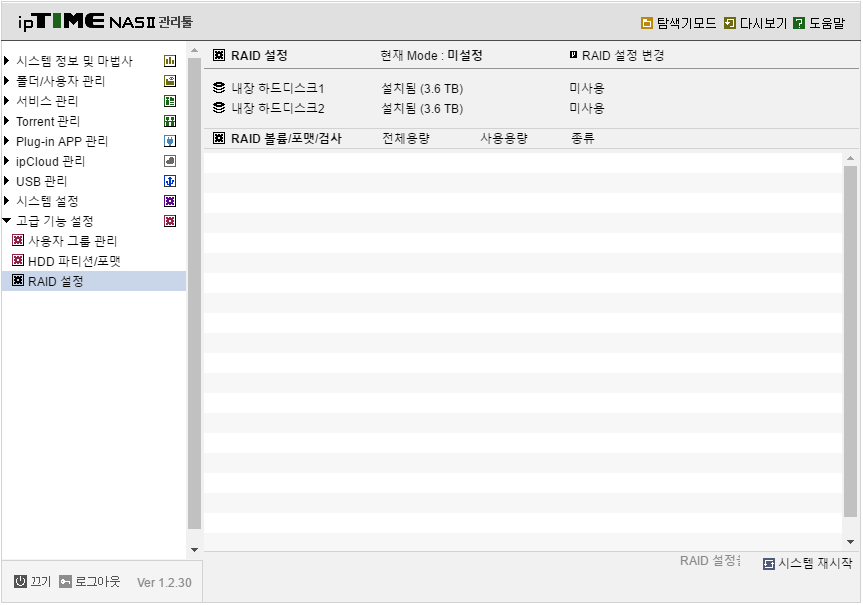Click the disk icon for 내장 하드디스크1

click(x=219, y=88)
